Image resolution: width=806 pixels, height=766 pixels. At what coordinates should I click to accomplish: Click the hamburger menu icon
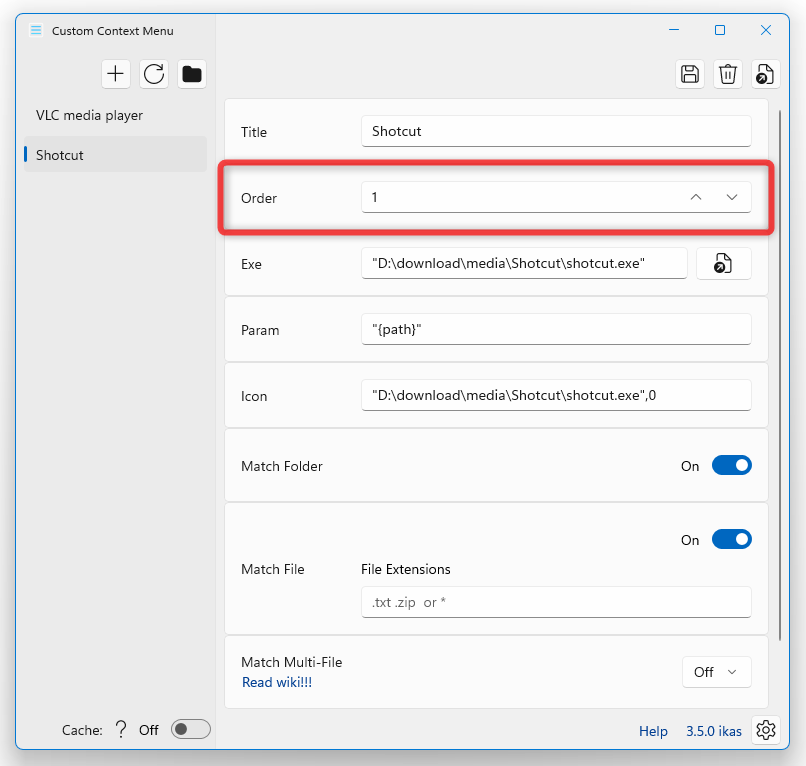tap(36, 31)
